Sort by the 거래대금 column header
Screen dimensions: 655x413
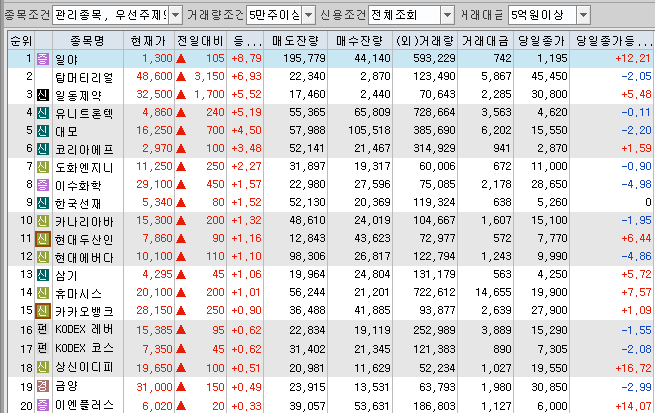485,41
